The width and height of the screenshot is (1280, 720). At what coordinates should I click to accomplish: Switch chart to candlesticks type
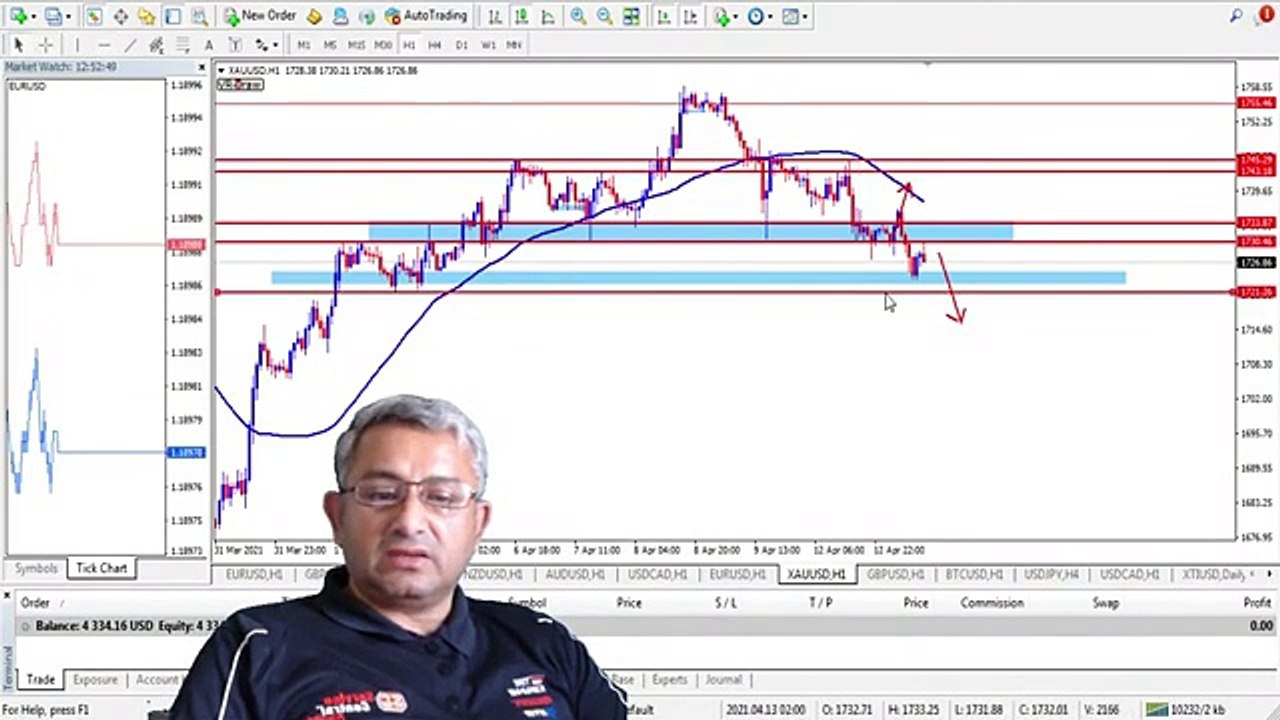[x=521, y=16]
